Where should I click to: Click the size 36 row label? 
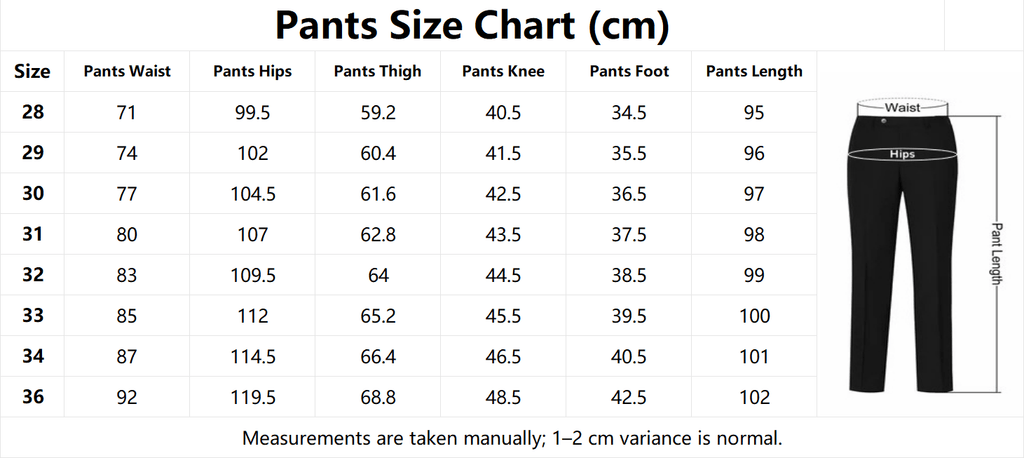[x=33, y=397]
